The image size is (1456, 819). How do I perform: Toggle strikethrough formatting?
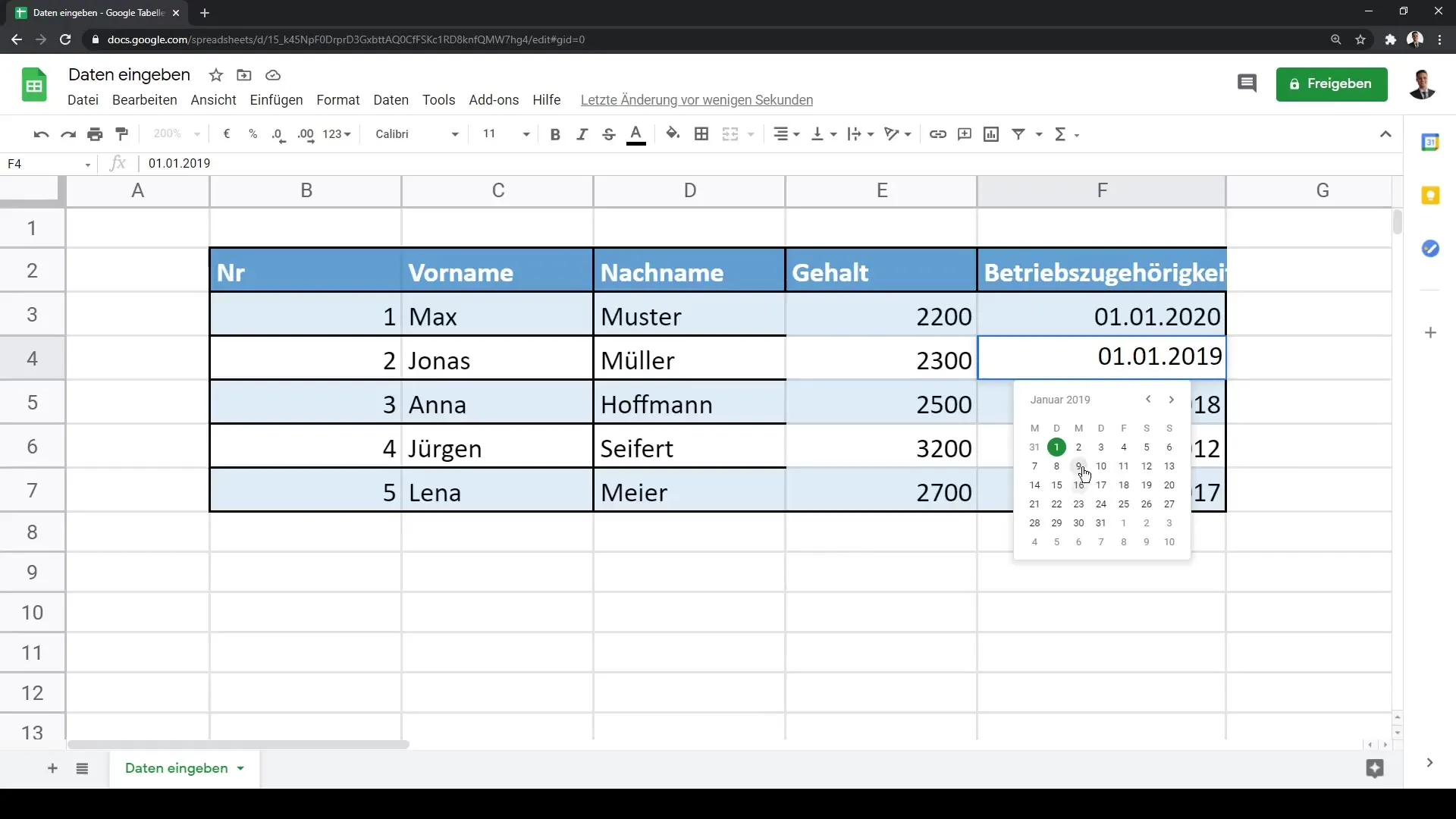tap(608, 134)
